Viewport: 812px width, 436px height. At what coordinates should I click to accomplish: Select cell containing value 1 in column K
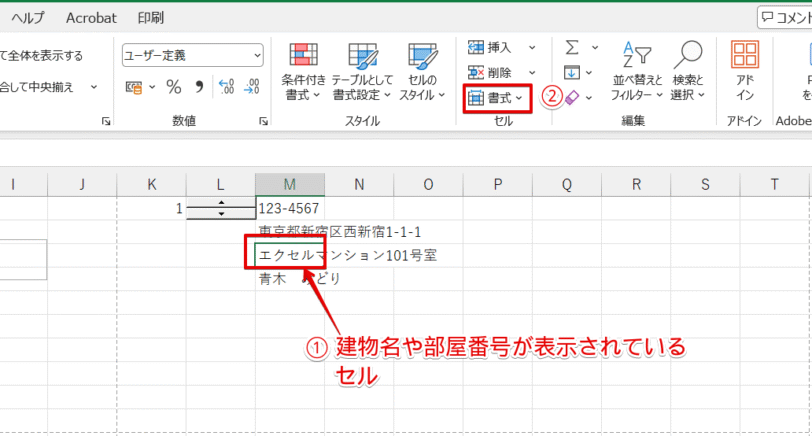[151, 208]
